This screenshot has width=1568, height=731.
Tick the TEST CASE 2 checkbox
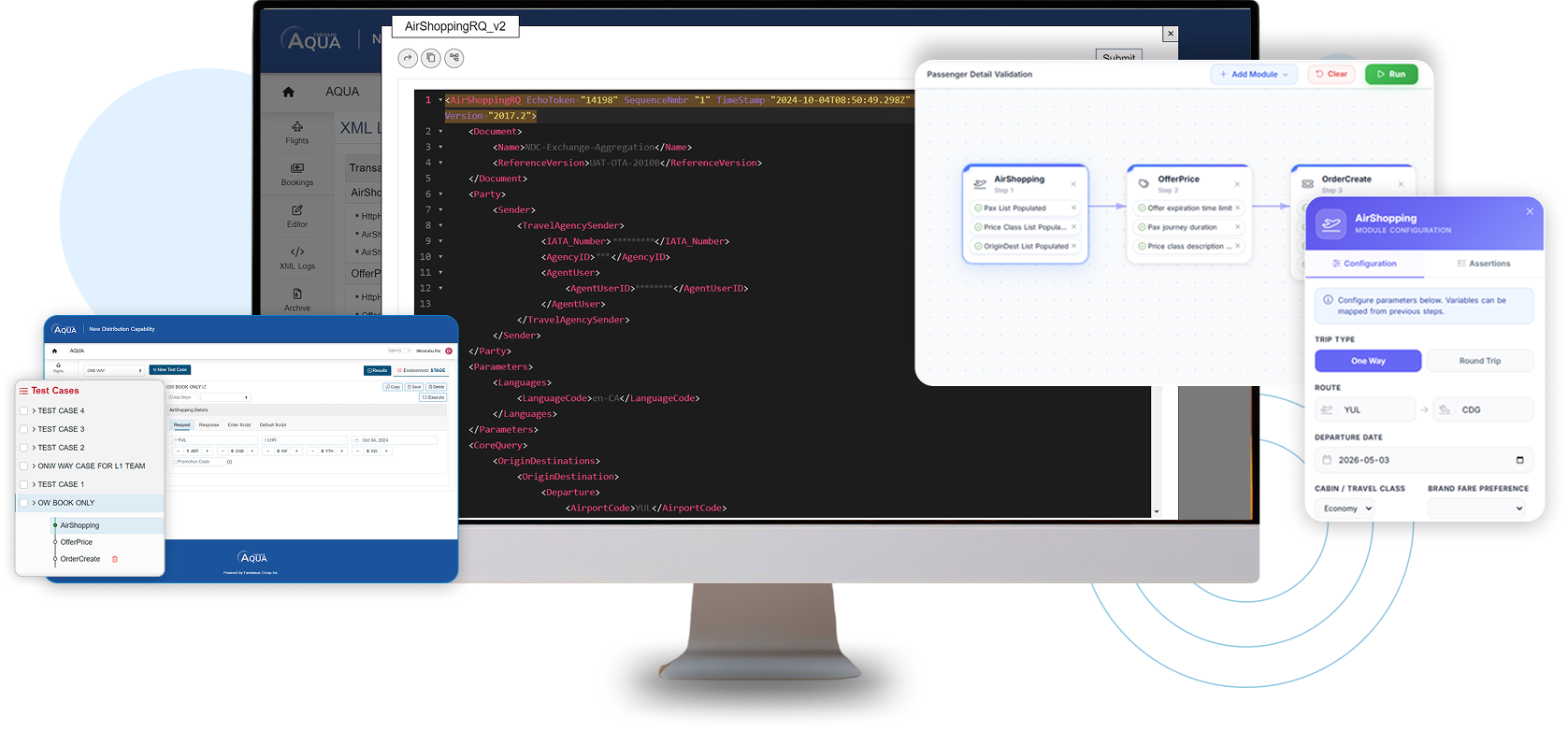tap(24, 448)
